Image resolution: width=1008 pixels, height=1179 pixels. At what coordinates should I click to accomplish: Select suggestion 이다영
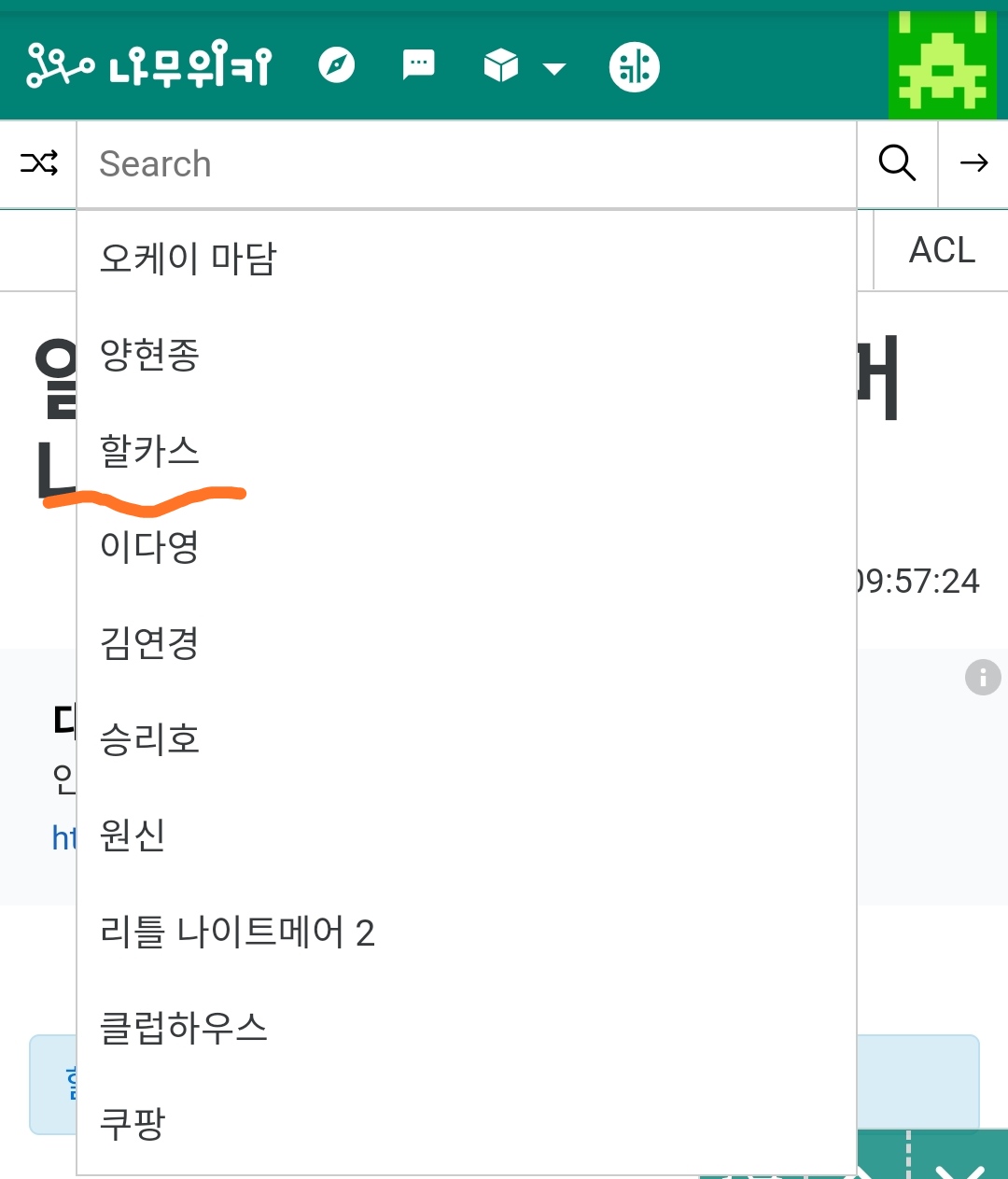(149, 547)
